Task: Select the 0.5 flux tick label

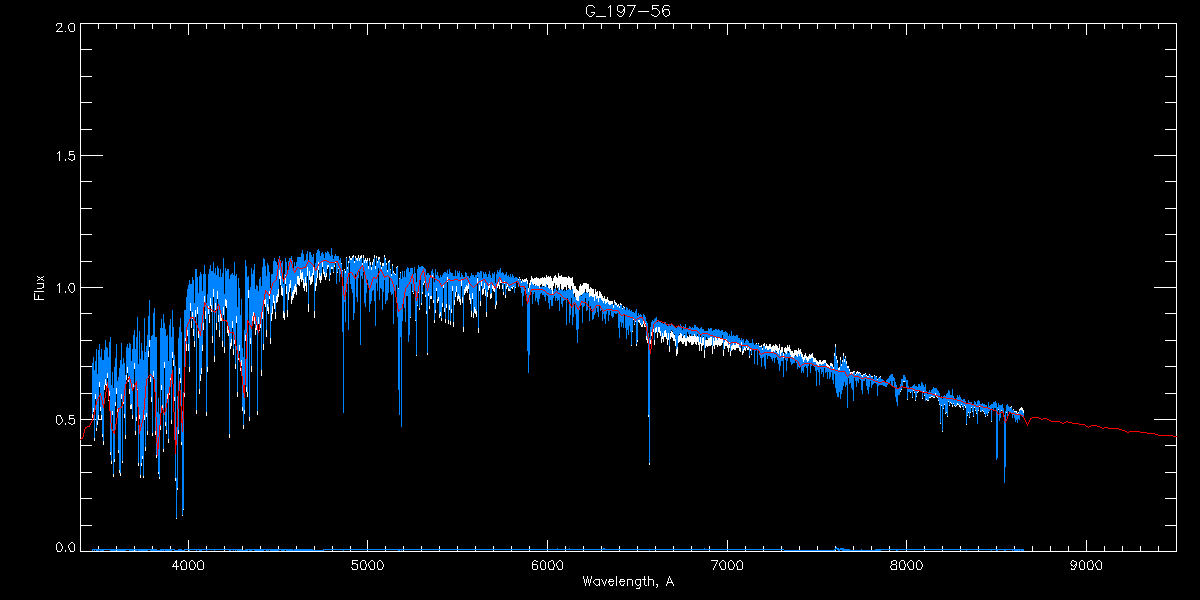Action: click(x=66, y=419)
